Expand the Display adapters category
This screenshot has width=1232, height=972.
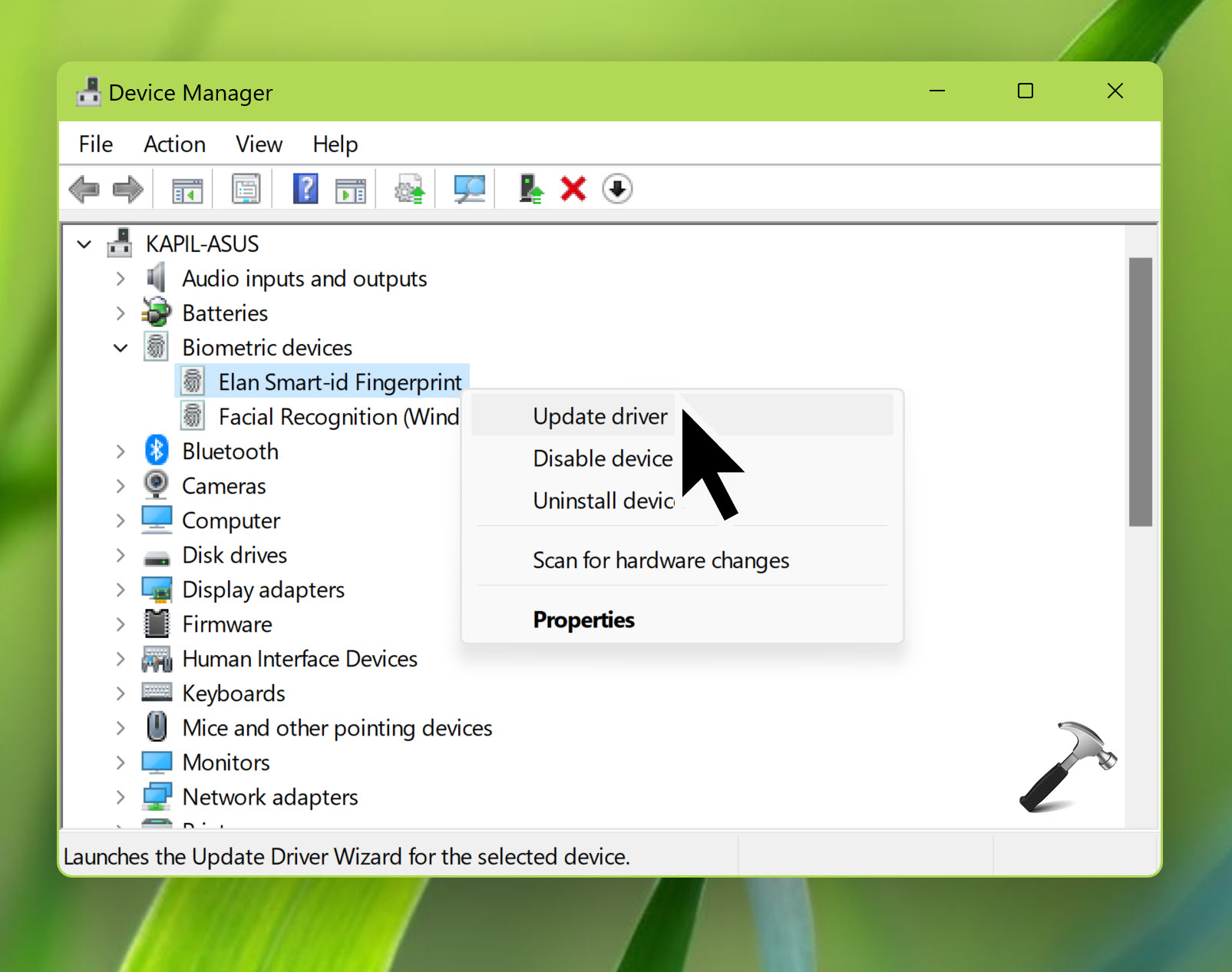click(x=121, y=590)
